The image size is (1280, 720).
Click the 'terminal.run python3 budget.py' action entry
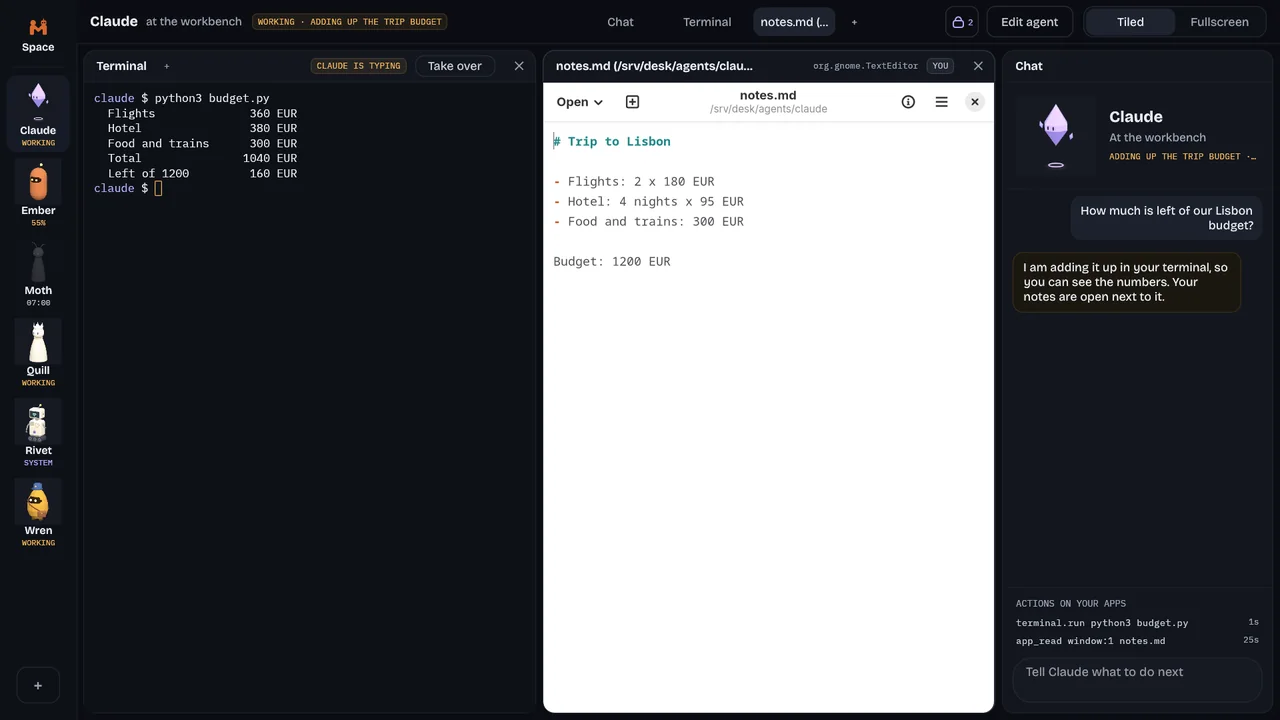[1137, 623]
